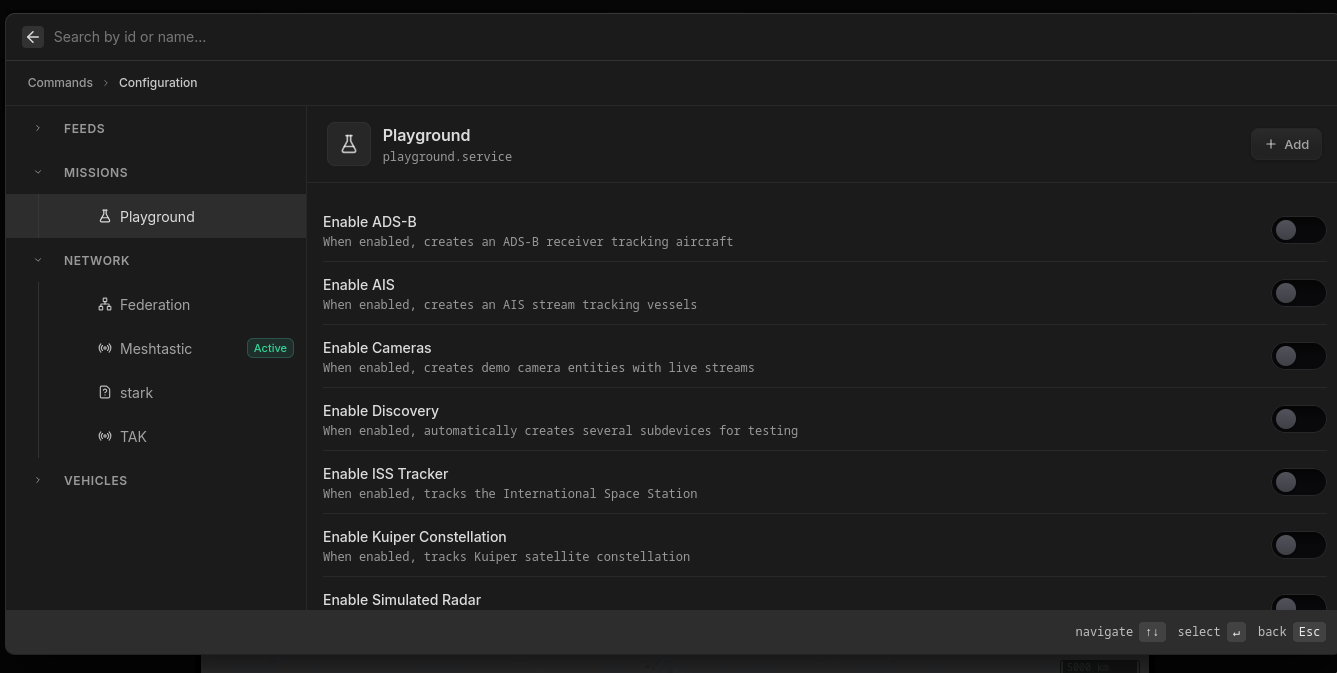Turn on the Enable AIS switch
The image size is (1337, 673).
tap(1298, 293)
